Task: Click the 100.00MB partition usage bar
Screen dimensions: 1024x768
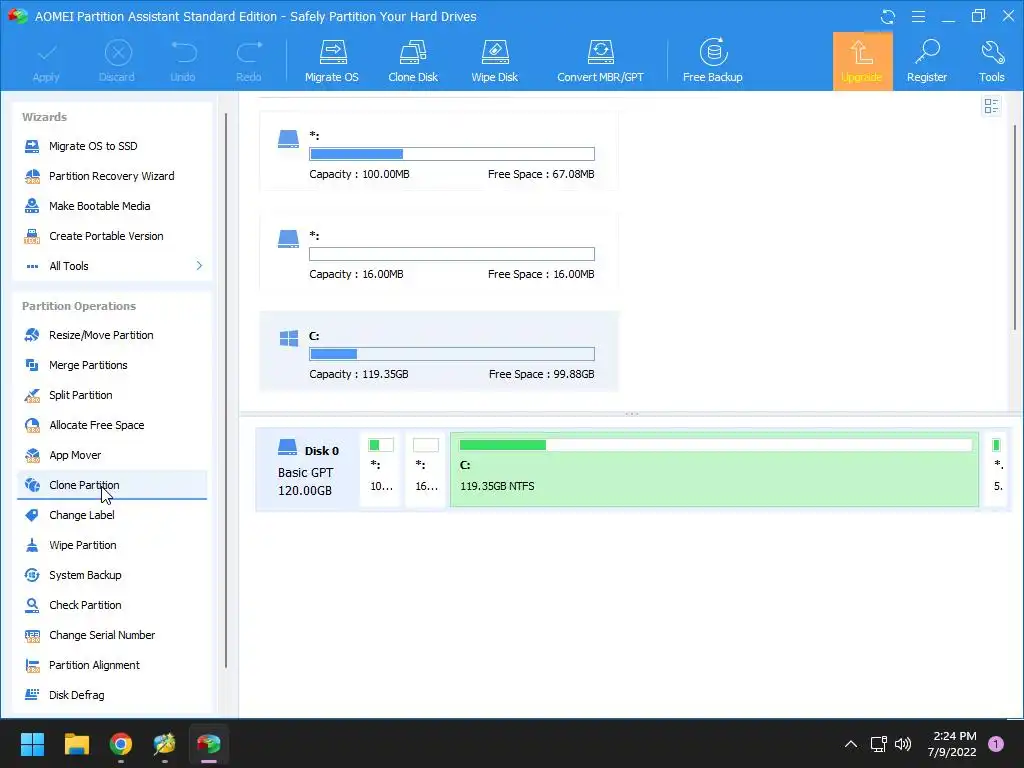Action: coord(452,154)
